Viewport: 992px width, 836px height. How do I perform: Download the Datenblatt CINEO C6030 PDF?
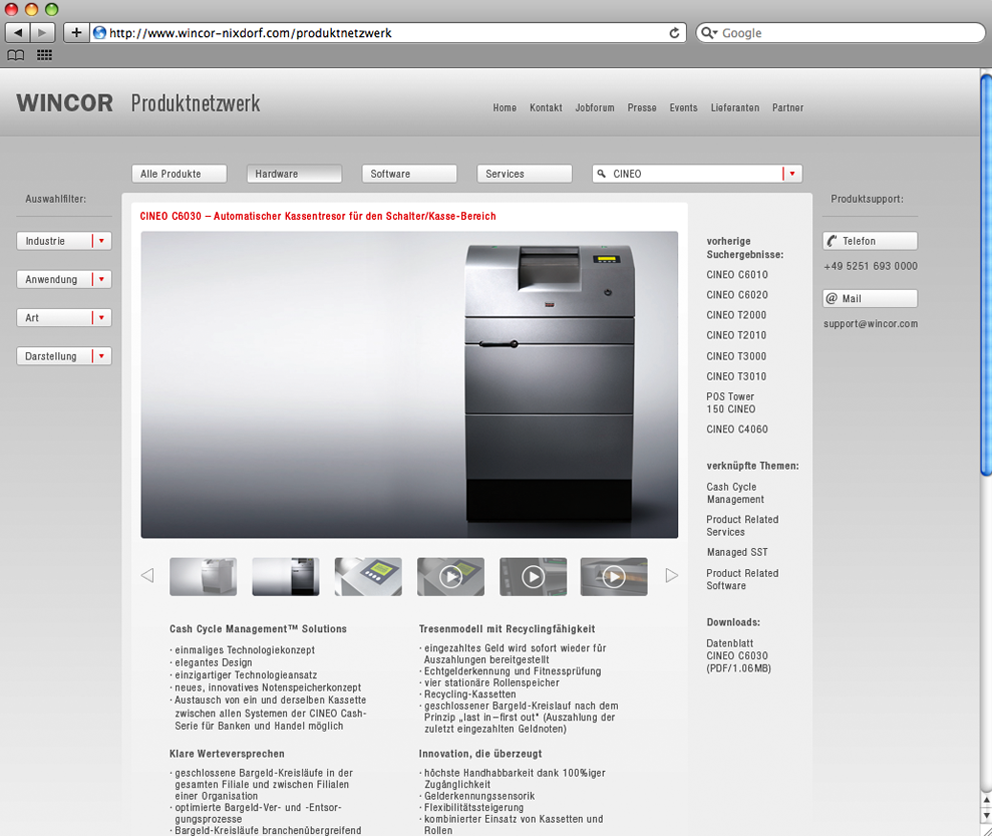click(x=739, y=656)
